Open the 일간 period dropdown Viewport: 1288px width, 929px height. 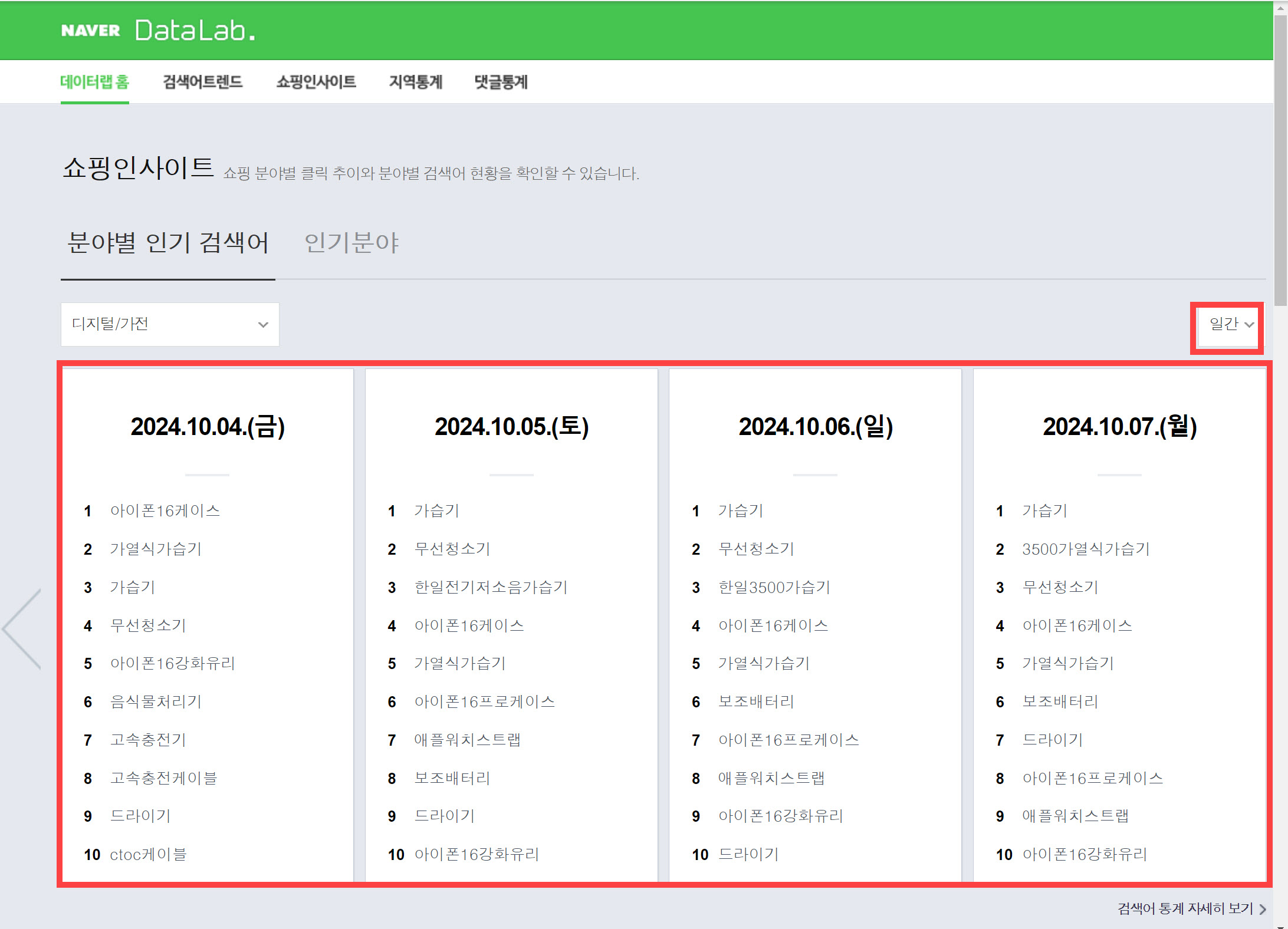[x=1231, y=324]
